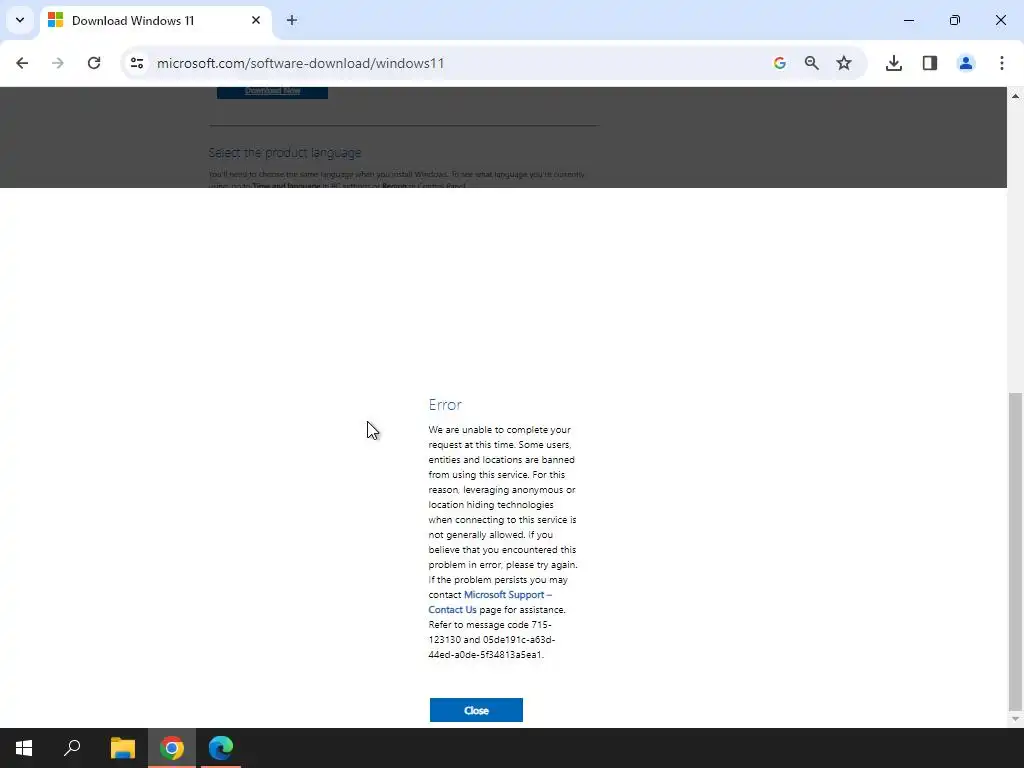Bookmark this page with the star icon

(844, 63)
